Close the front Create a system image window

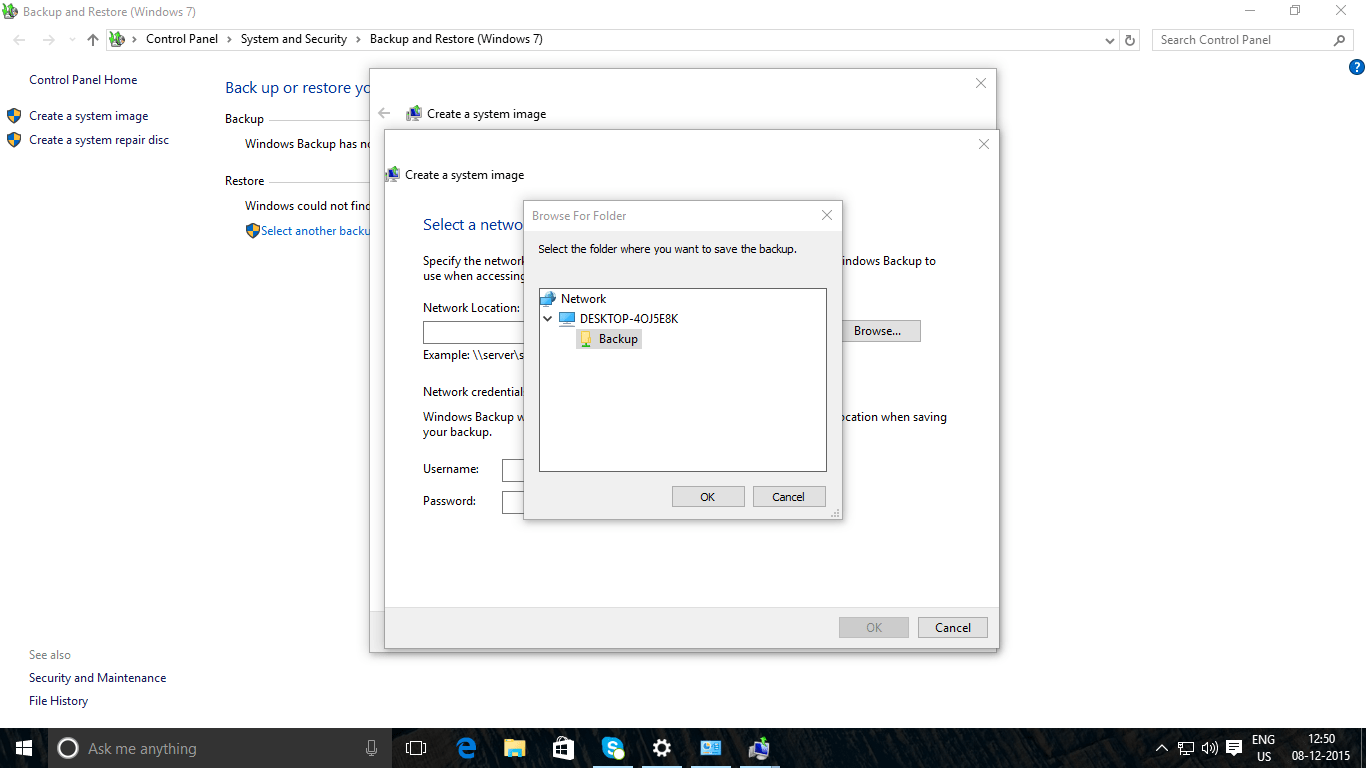coord(984,144)
